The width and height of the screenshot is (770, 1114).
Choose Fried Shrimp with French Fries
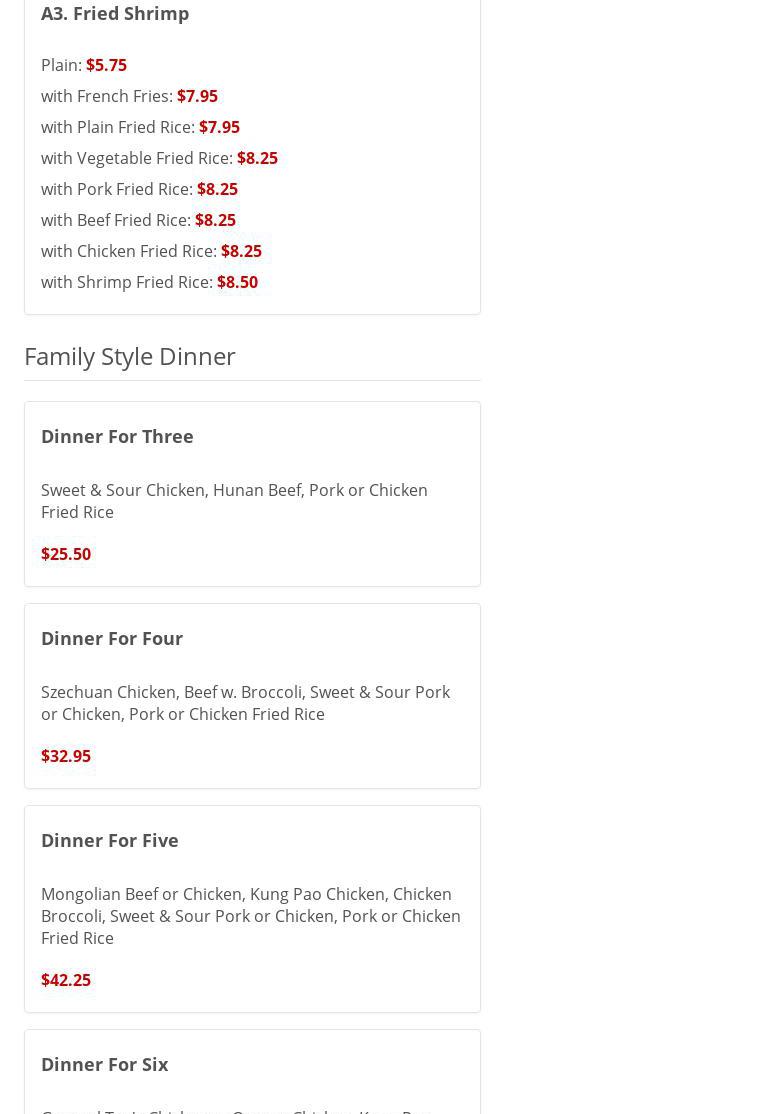129,96
